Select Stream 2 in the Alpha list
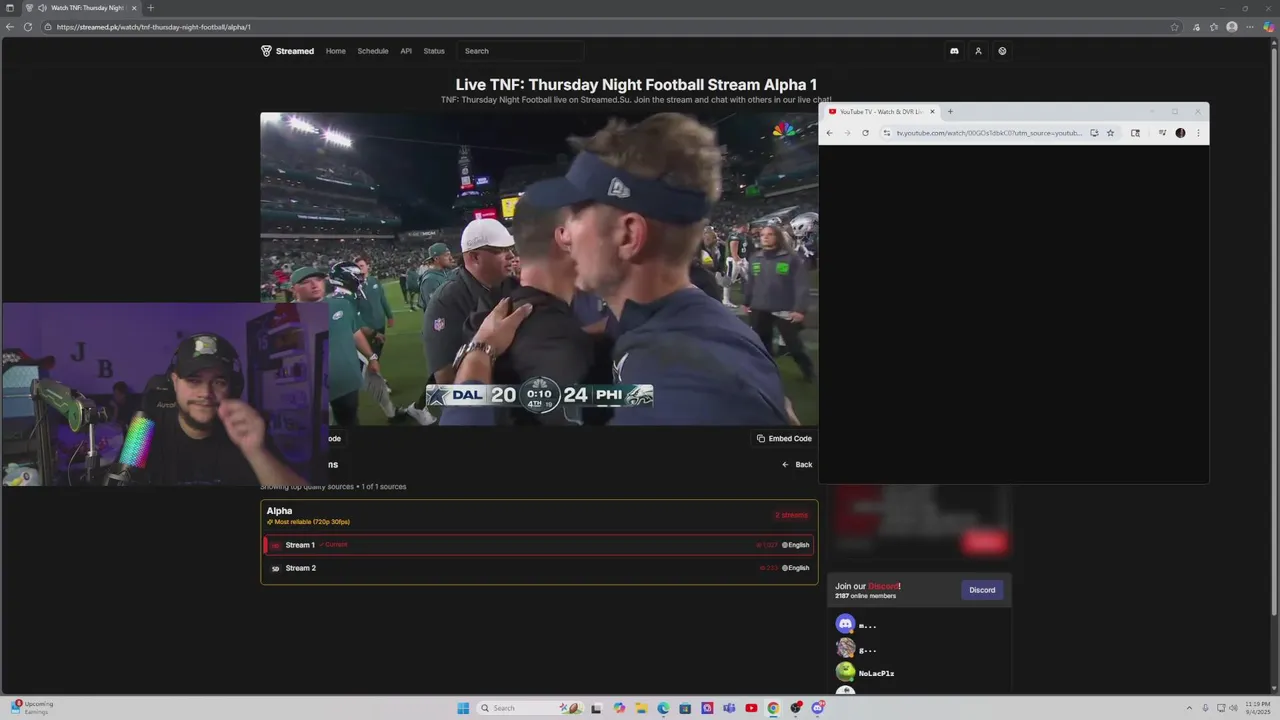 coord(539,568)
